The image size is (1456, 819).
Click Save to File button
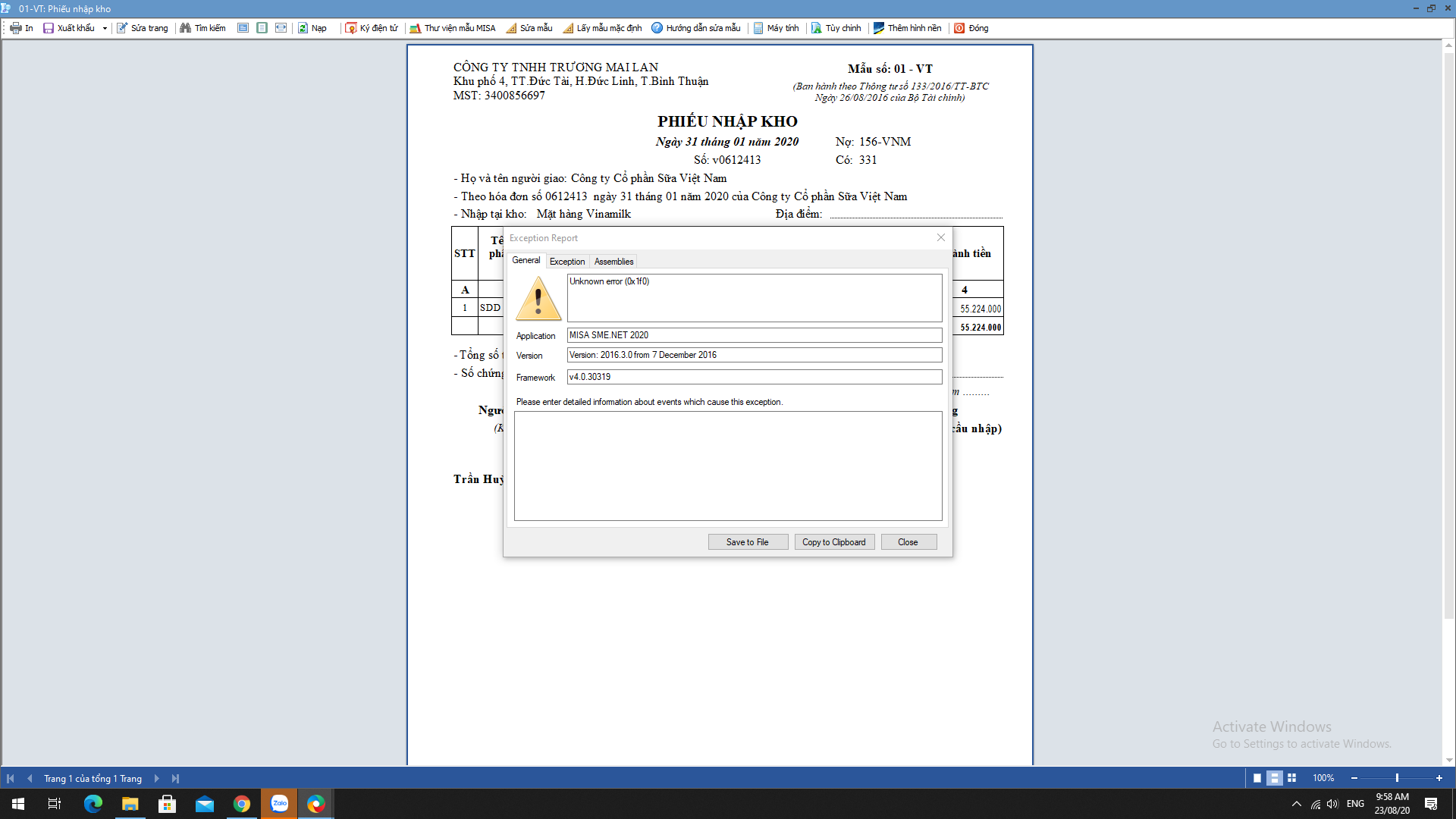[x=748, y=542]
